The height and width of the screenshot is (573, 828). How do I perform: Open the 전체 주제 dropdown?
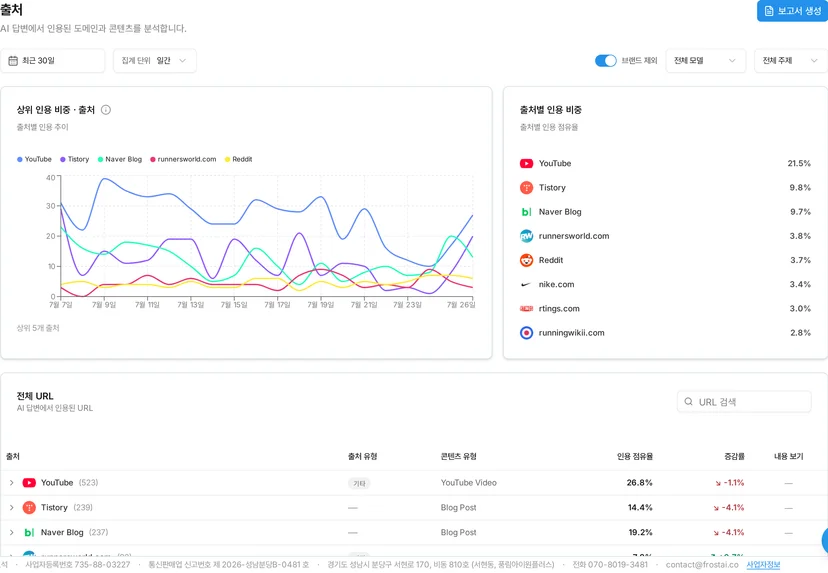791,61
